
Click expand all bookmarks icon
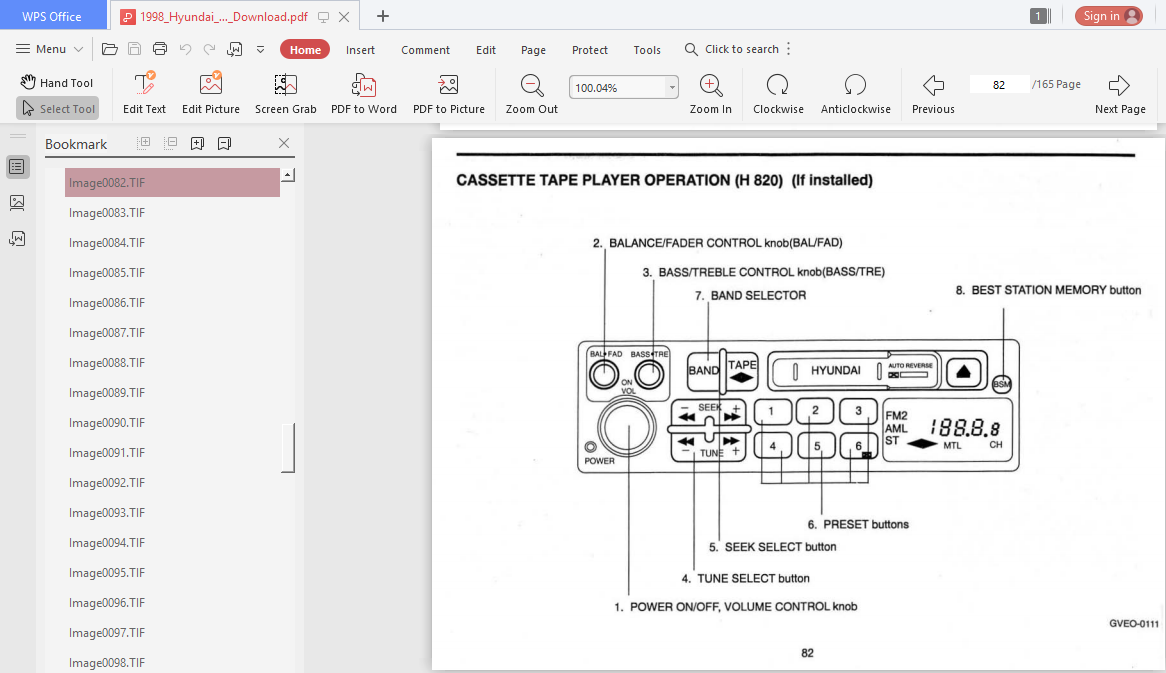click(x=144, y=143)
